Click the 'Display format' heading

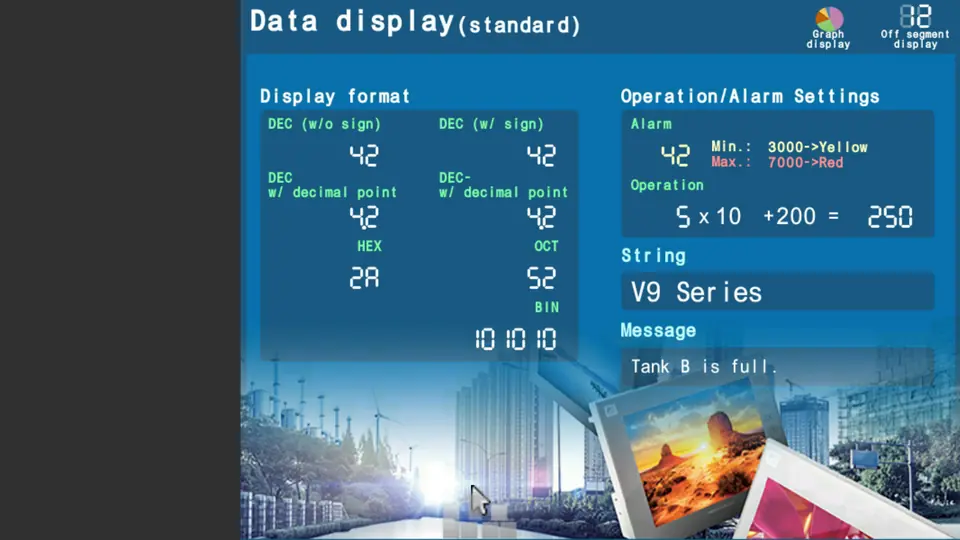[335, 96]
